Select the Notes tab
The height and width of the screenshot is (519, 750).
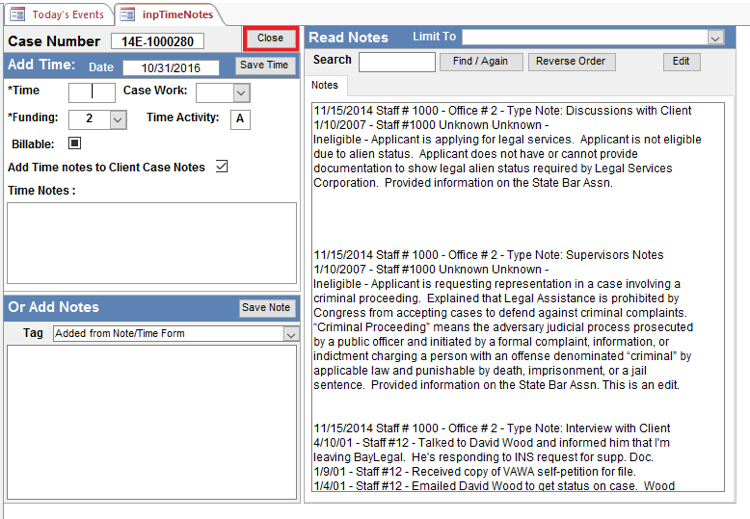pos(325,85)
